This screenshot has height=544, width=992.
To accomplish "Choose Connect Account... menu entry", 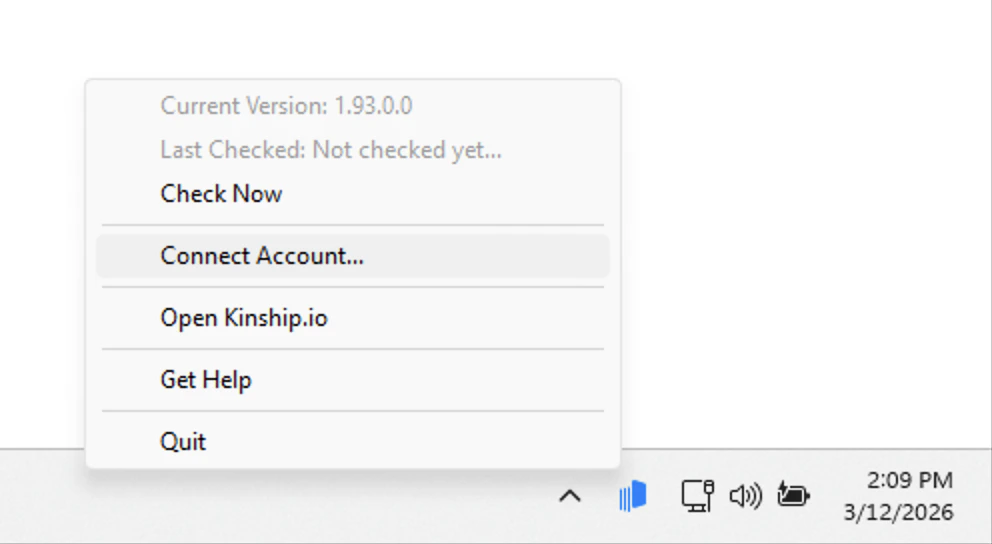I will click(352, 256).
